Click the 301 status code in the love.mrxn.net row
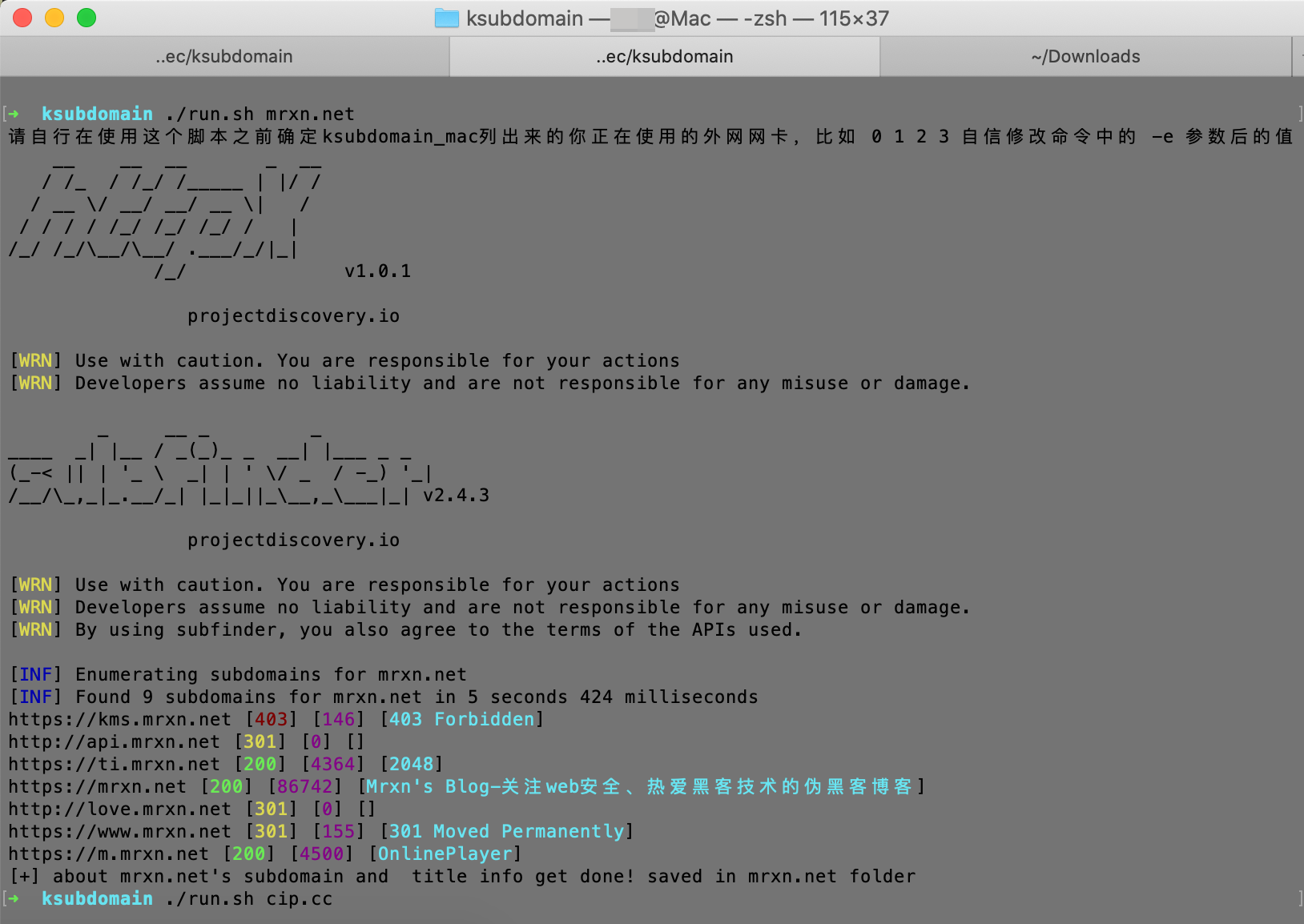The height and width of the screenshot is (924, 1304). point(271,810)
